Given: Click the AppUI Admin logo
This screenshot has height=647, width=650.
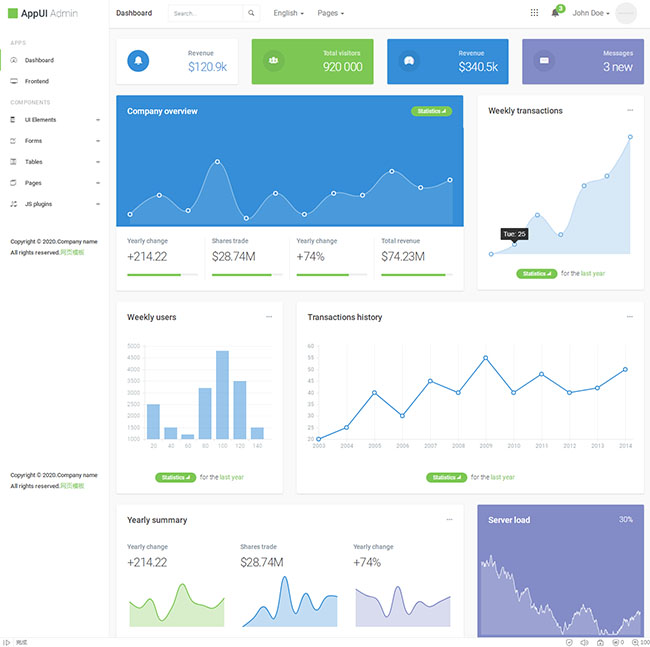Looking at the screenshot, I should 49,13.
